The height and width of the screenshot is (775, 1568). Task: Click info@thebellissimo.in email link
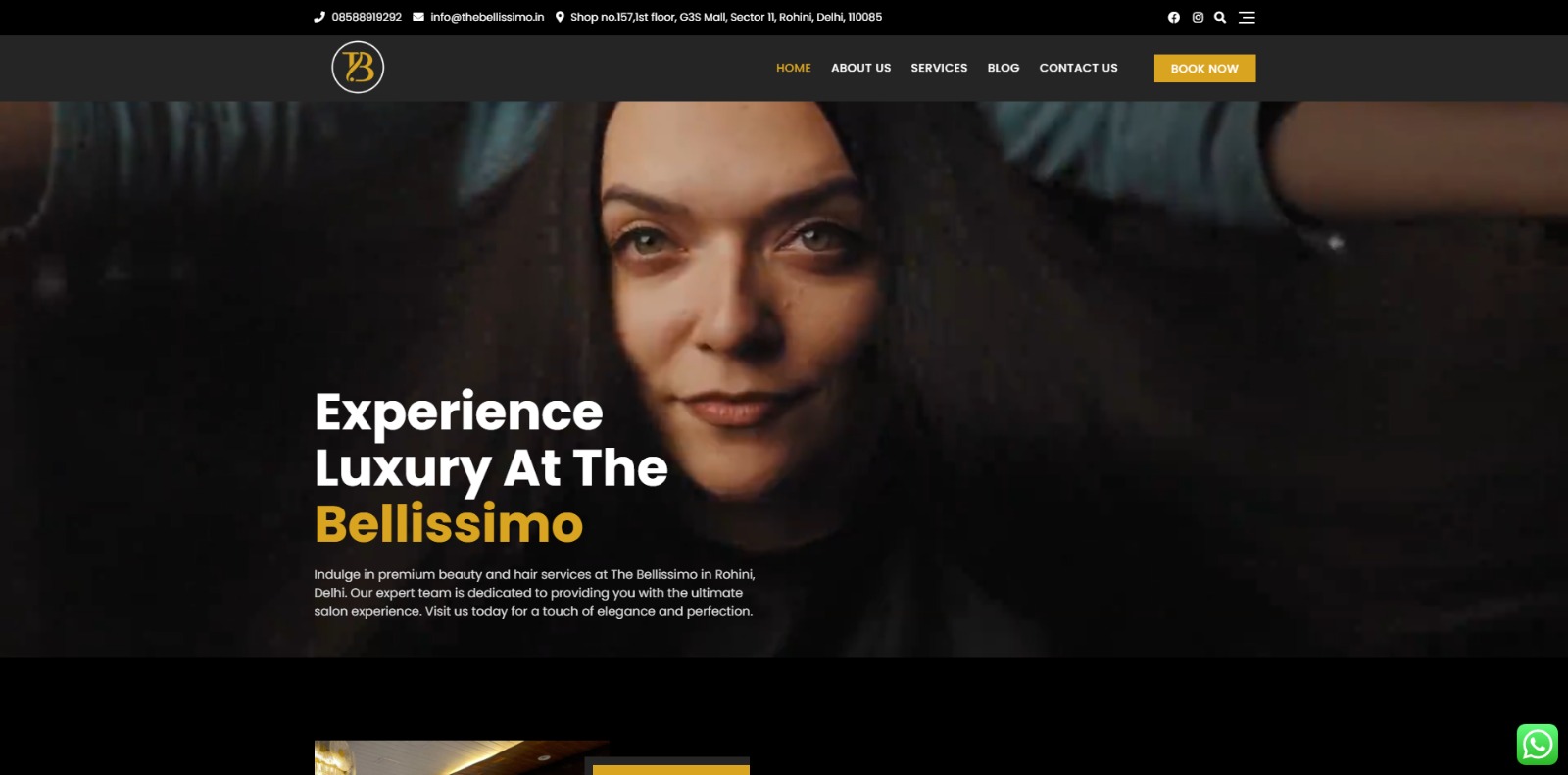coord(487,17)
